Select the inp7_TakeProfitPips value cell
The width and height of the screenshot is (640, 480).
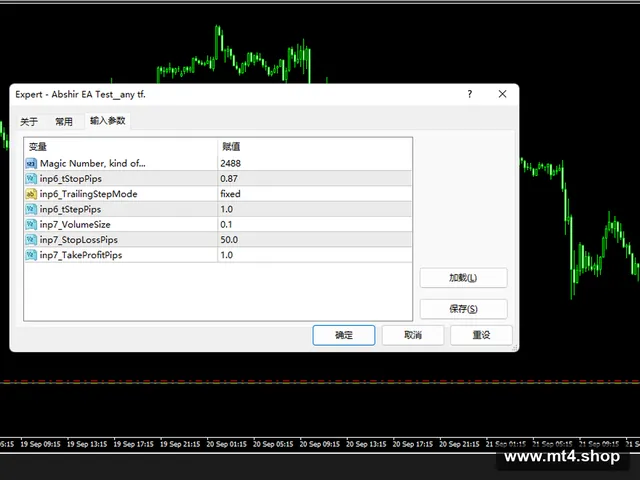click(314, 255)
